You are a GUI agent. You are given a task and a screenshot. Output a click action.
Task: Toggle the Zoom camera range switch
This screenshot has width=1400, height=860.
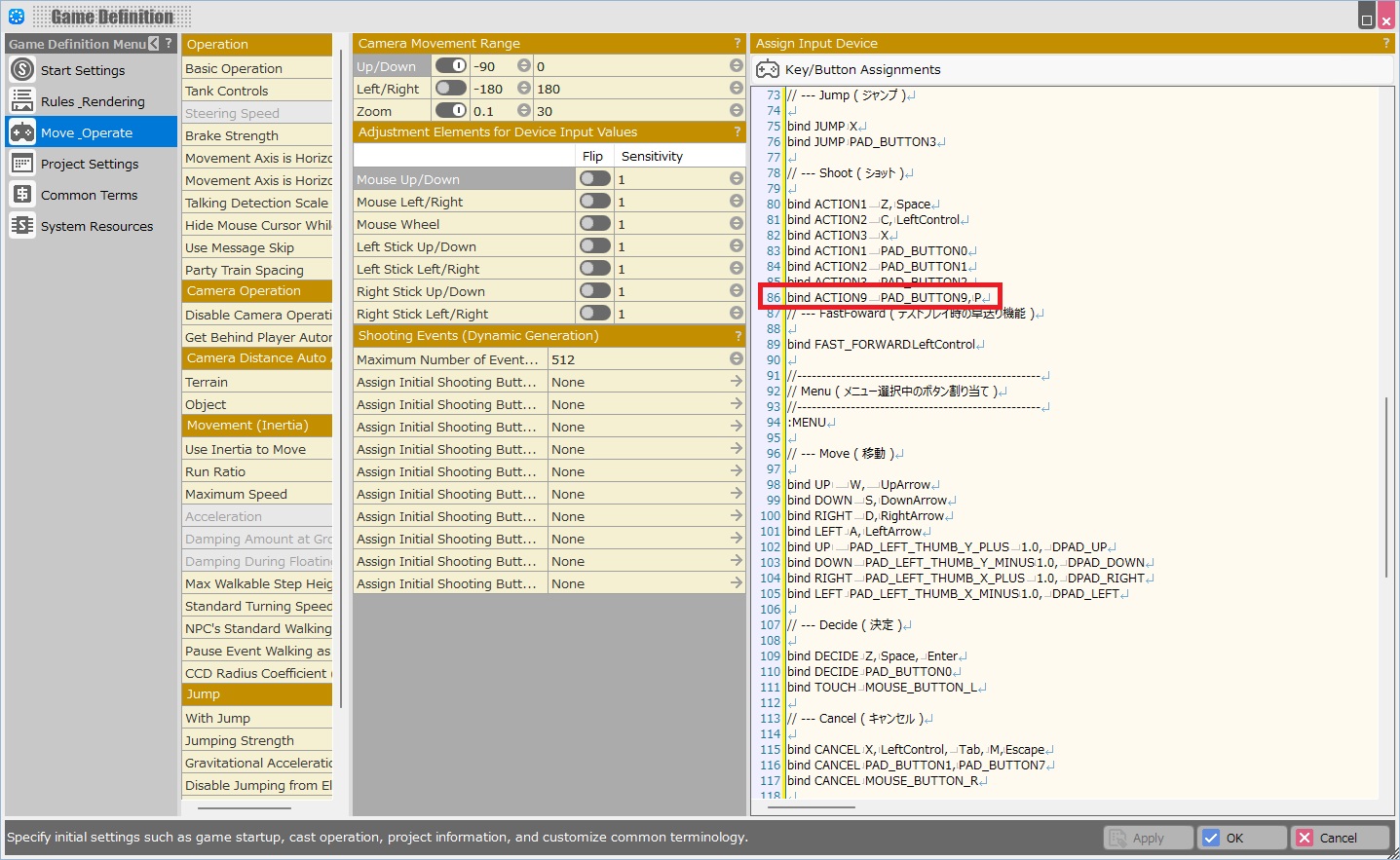point(450,111)
